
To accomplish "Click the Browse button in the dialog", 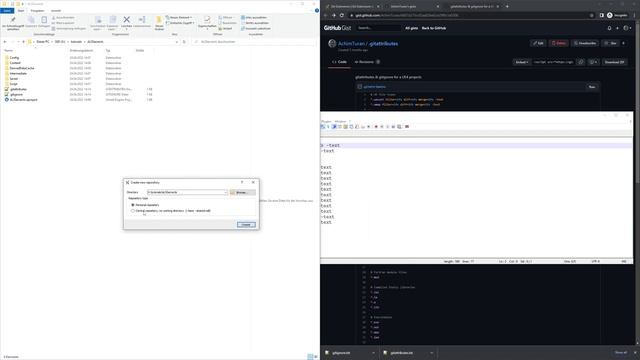I will (x=242, y=192).
